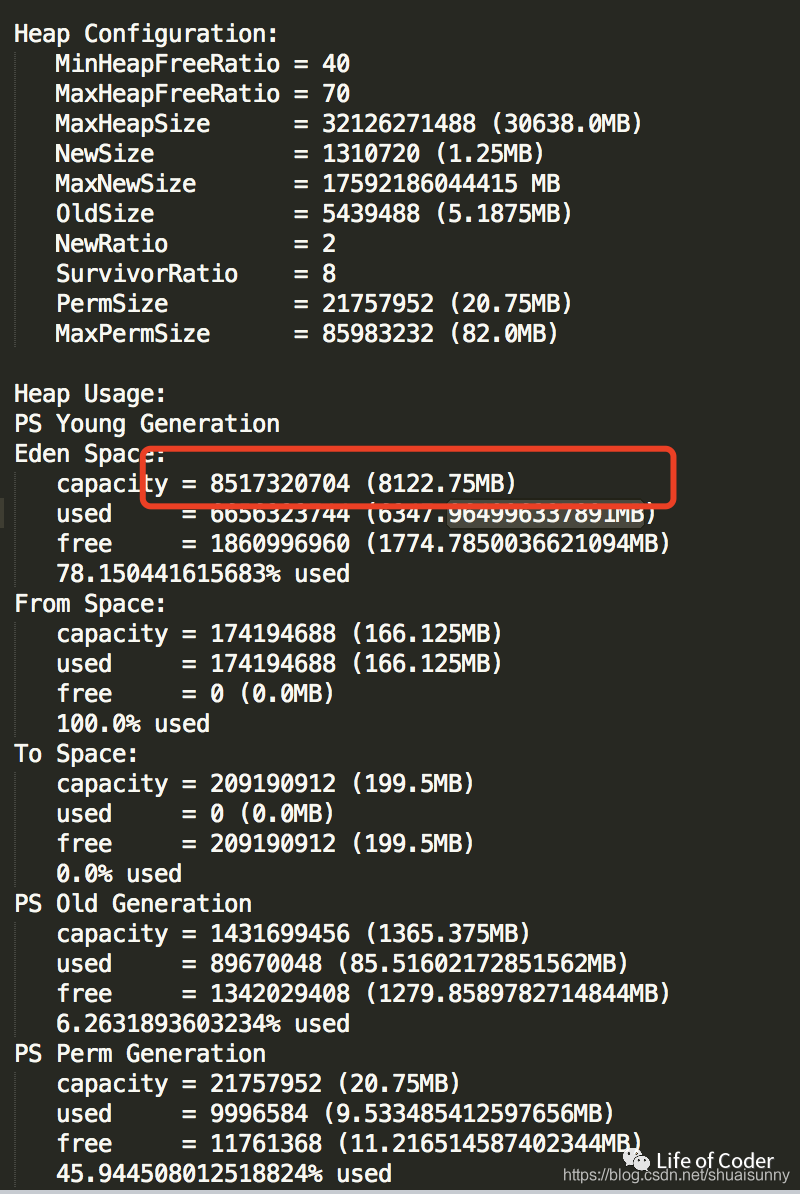Click the MaxPermSize 82.0MB line

pos(307,334)
